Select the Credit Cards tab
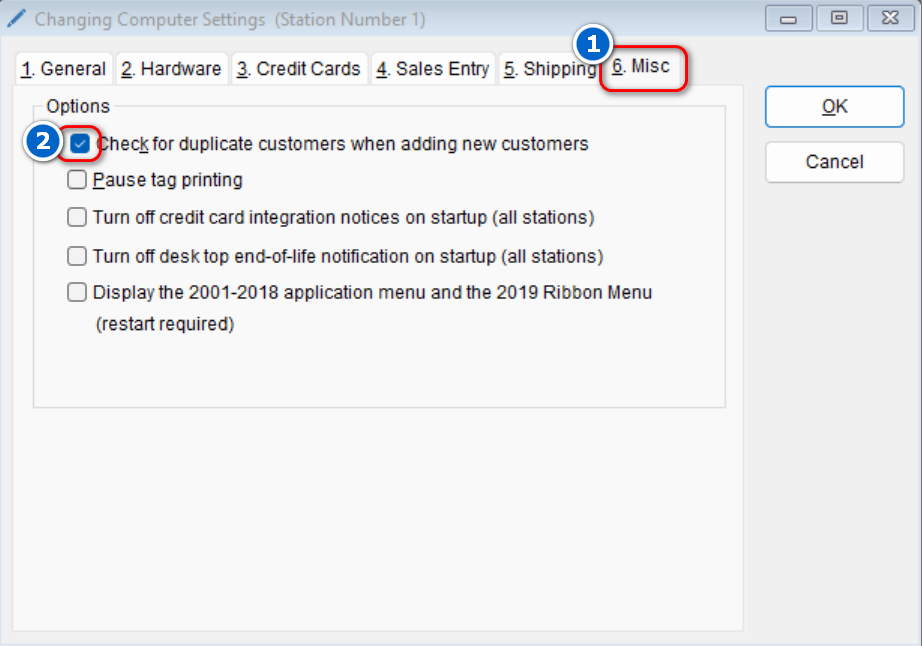Image resolution: width=922 pixels, height=646 pixels. [x=299, y=69]
